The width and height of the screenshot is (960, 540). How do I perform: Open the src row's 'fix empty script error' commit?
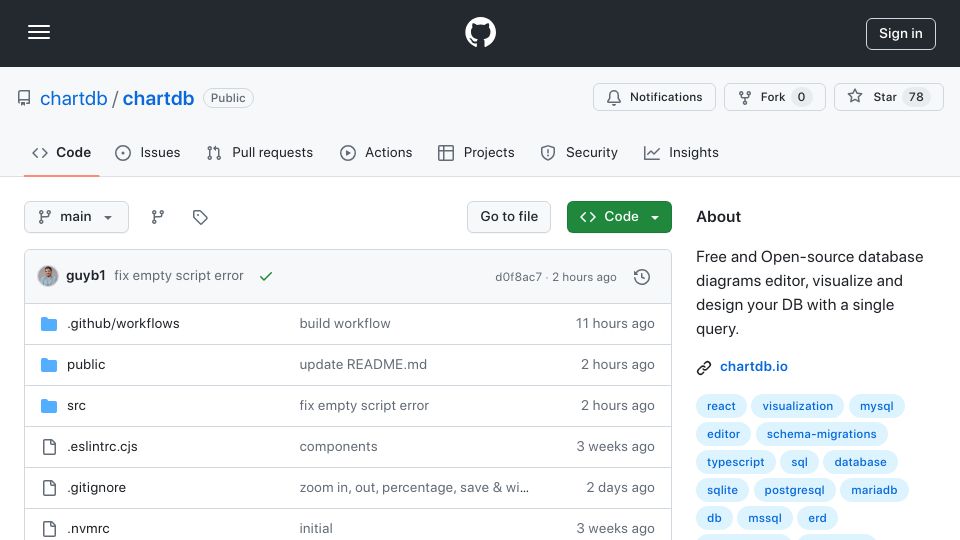click(364, 405)
